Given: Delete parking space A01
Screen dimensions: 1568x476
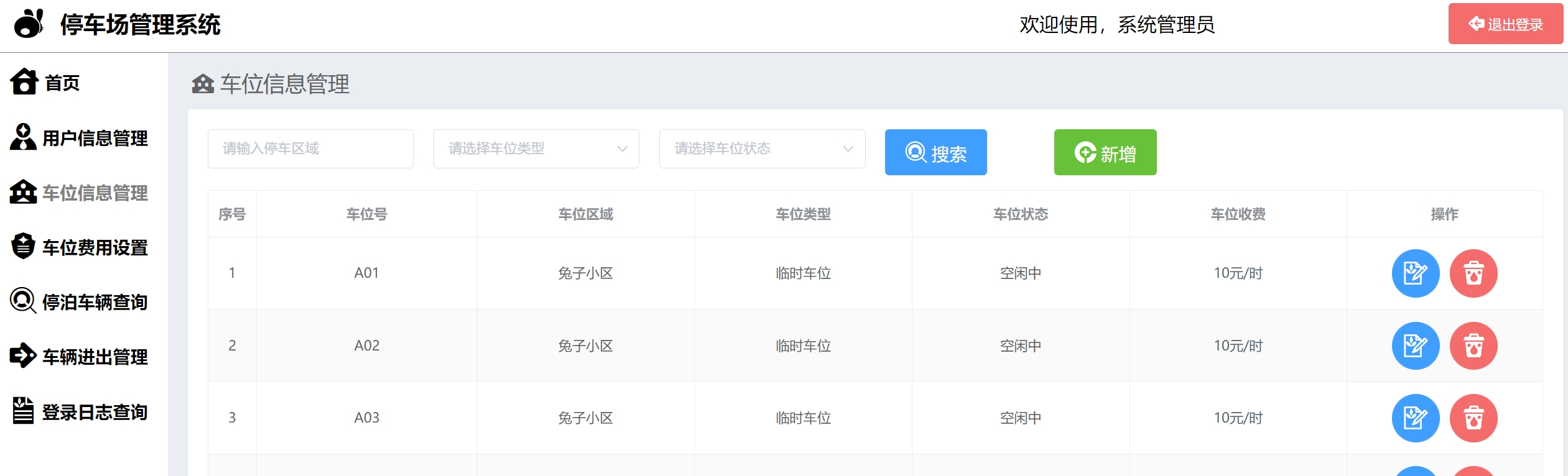Looking at the screenshot, I should point(1473,273).
